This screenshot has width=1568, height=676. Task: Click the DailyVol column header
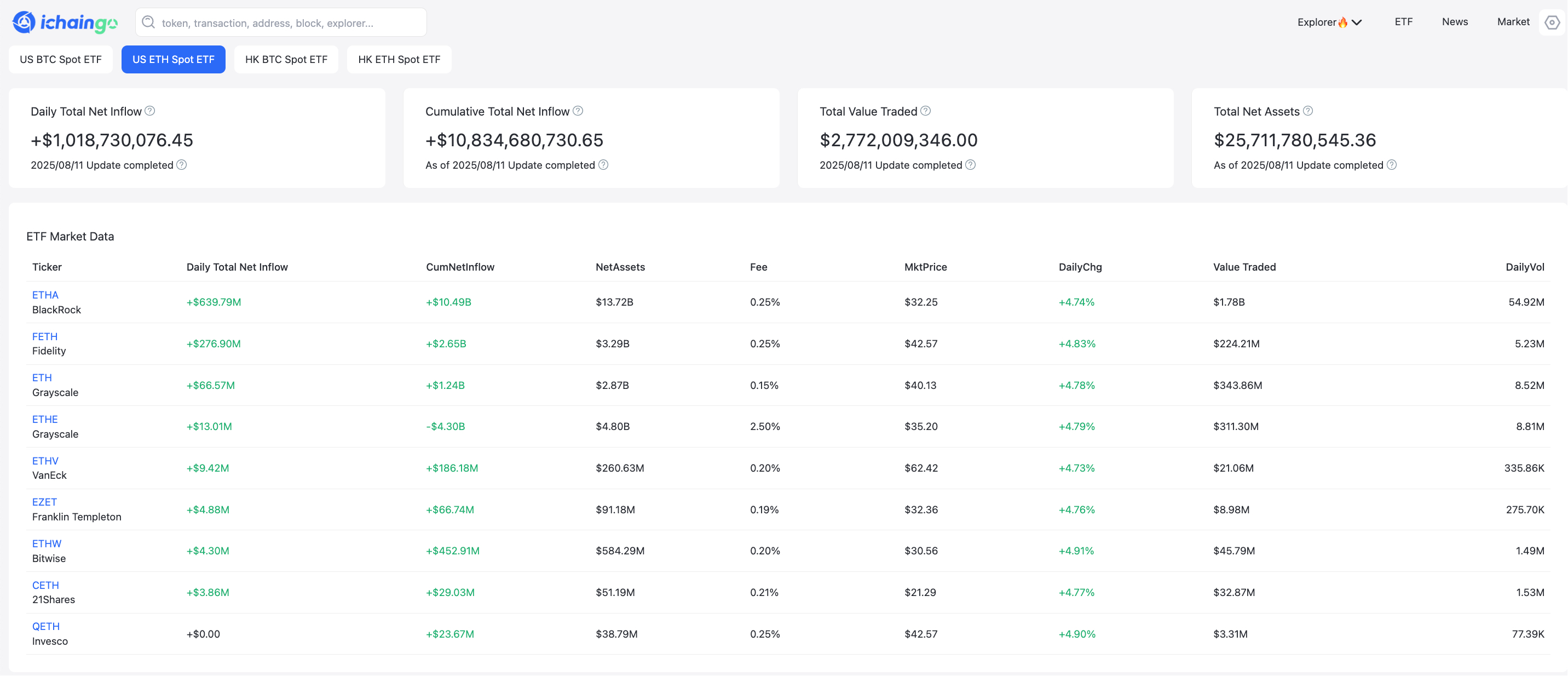coord(1525,267)
